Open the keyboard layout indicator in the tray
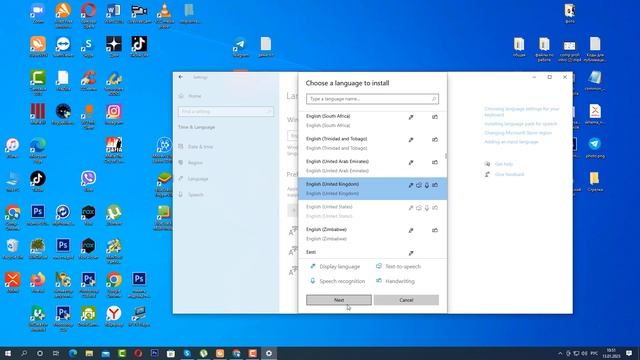 point(595,353)
